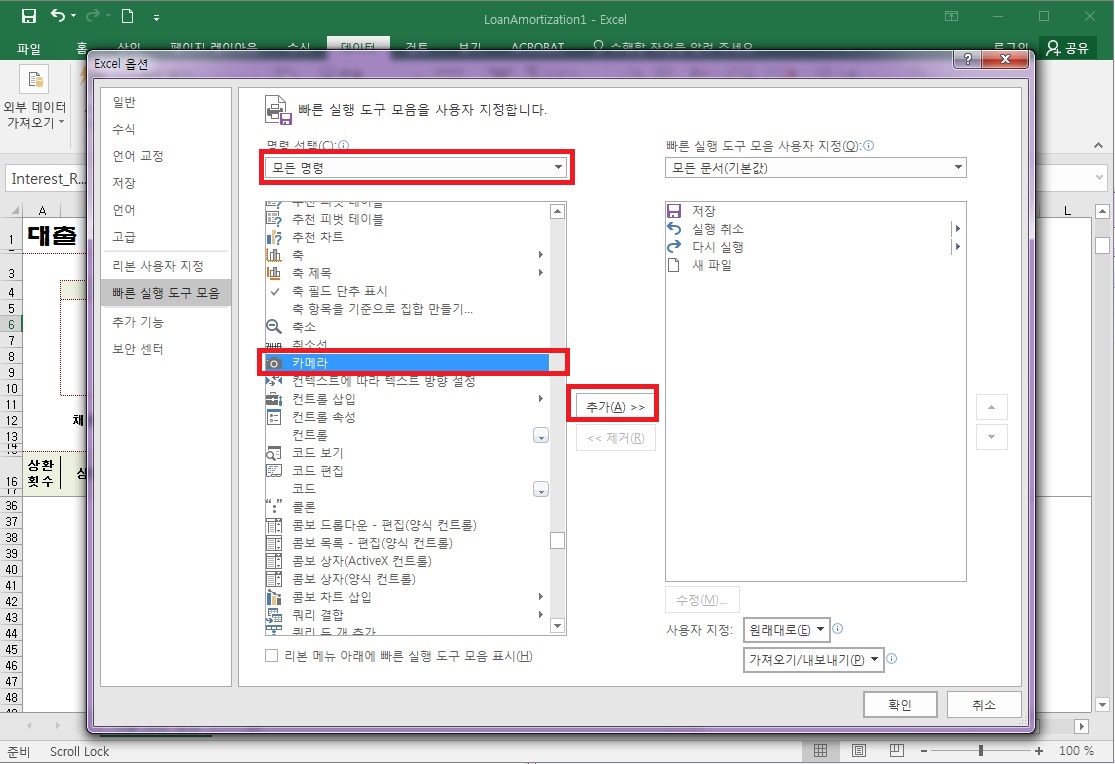Select 축 항목을 기준으로 집합 만들기 command
The width and height of the screenshot is (1115, 764).
tap(407, 309)
